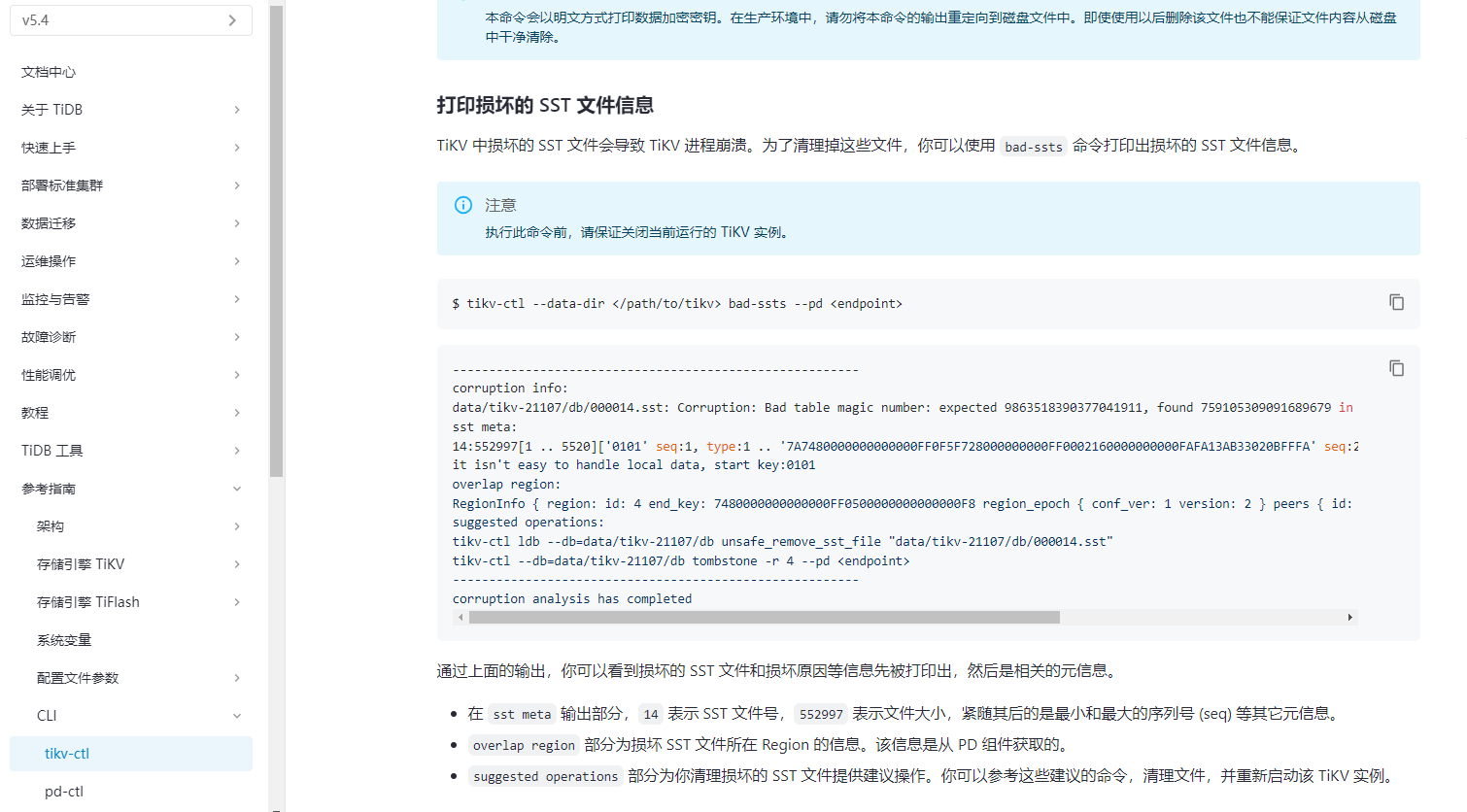This screenshot has height=812, width=1467.
Task: Expand the 关于 TiDB section
Action: [x=237, y=110]
